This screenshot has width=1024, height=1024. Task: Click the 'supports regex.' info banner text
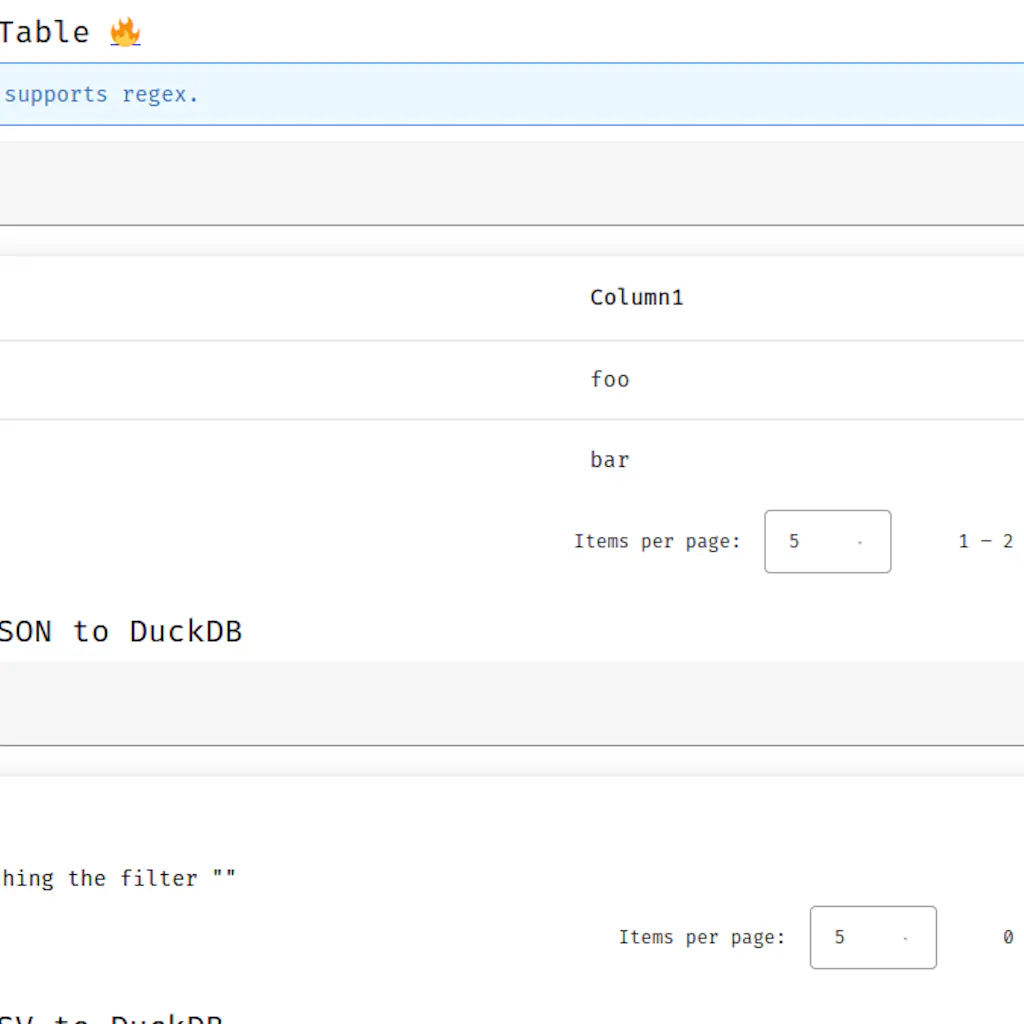[x=101, y=95]
